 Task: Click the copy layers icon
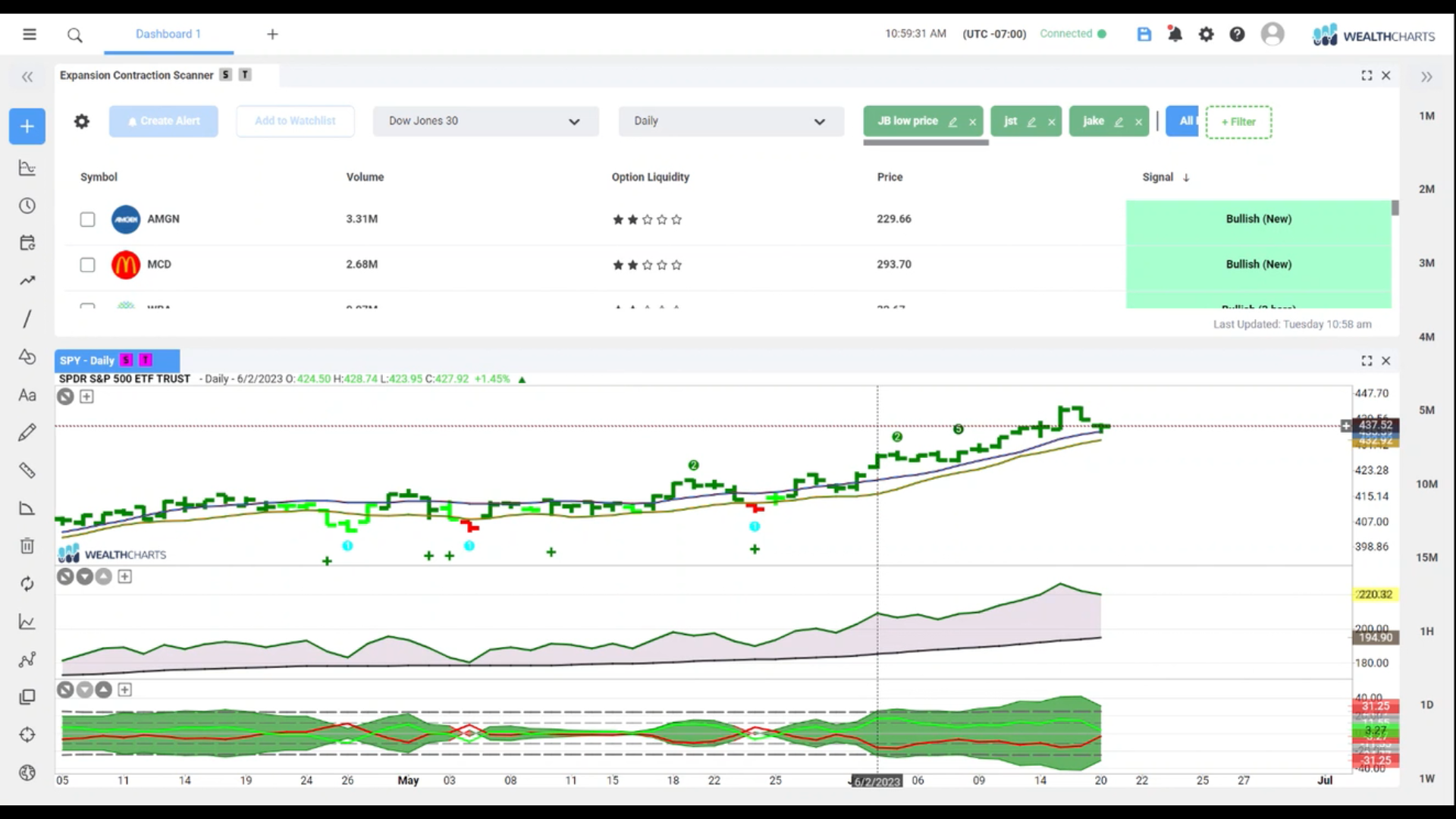click(27, 697)
